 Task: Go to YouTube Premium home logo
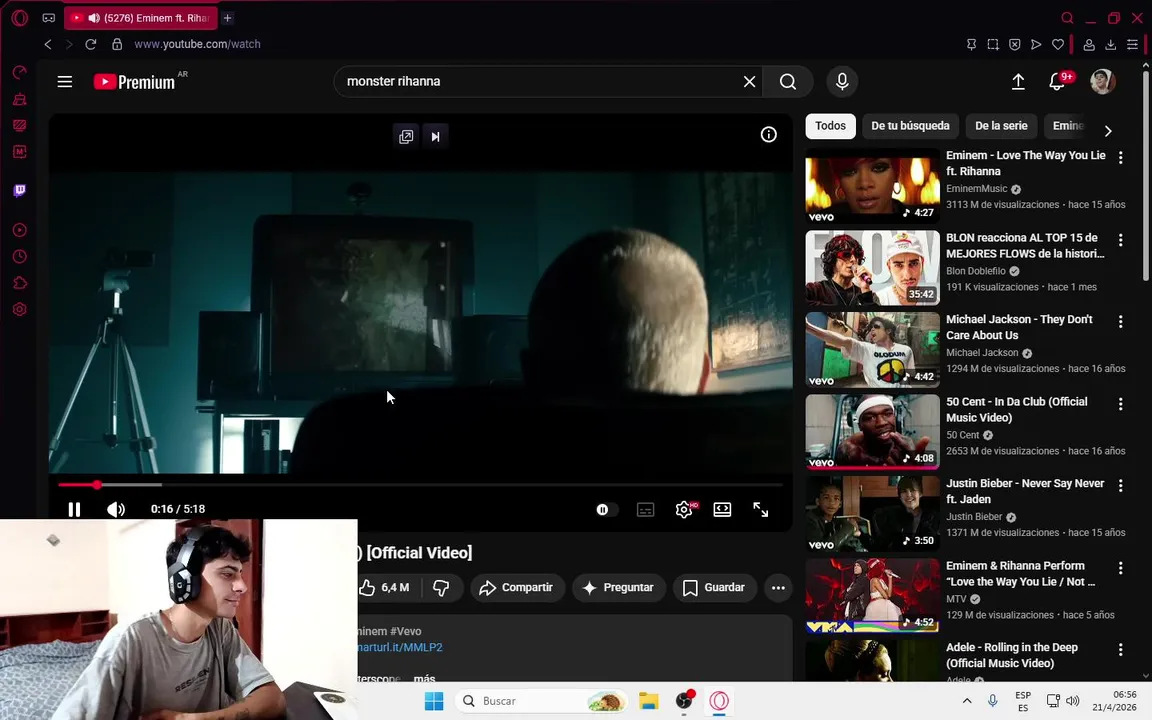tap(134, 82)
